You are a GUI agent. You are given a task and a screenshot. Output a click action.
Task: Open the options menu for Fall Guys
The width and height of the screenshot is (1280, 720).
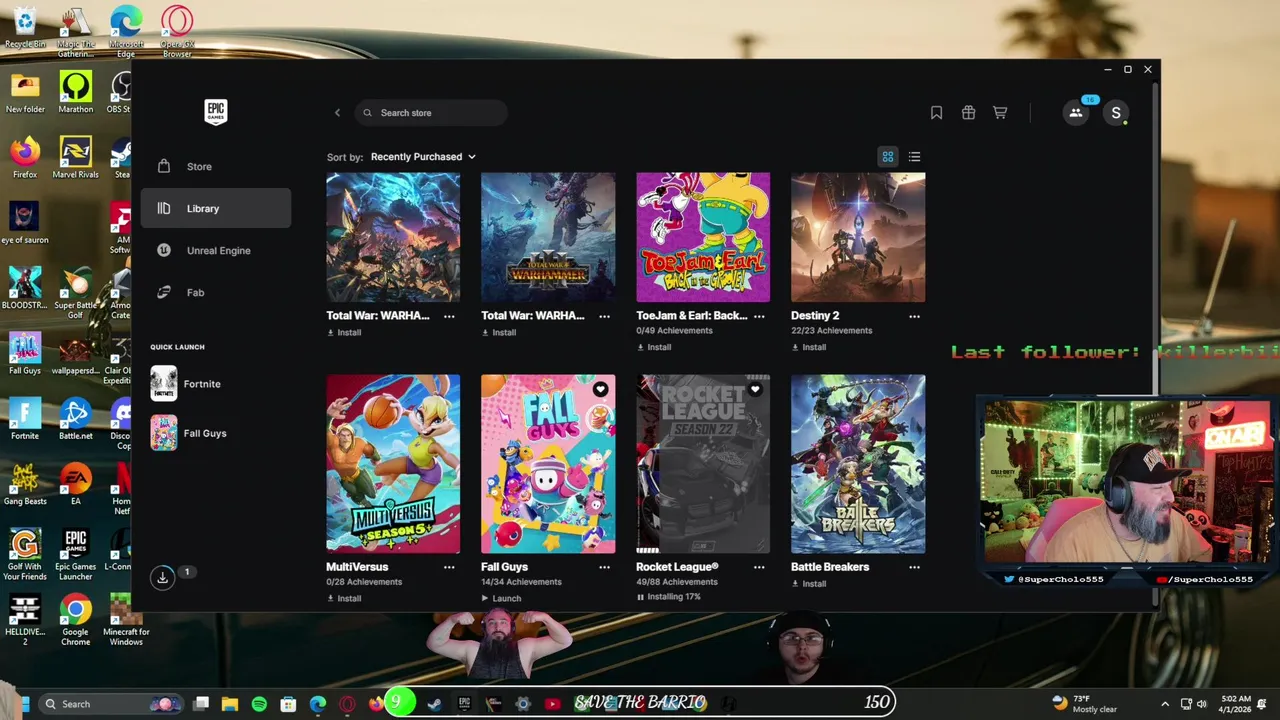pos(604,567)
